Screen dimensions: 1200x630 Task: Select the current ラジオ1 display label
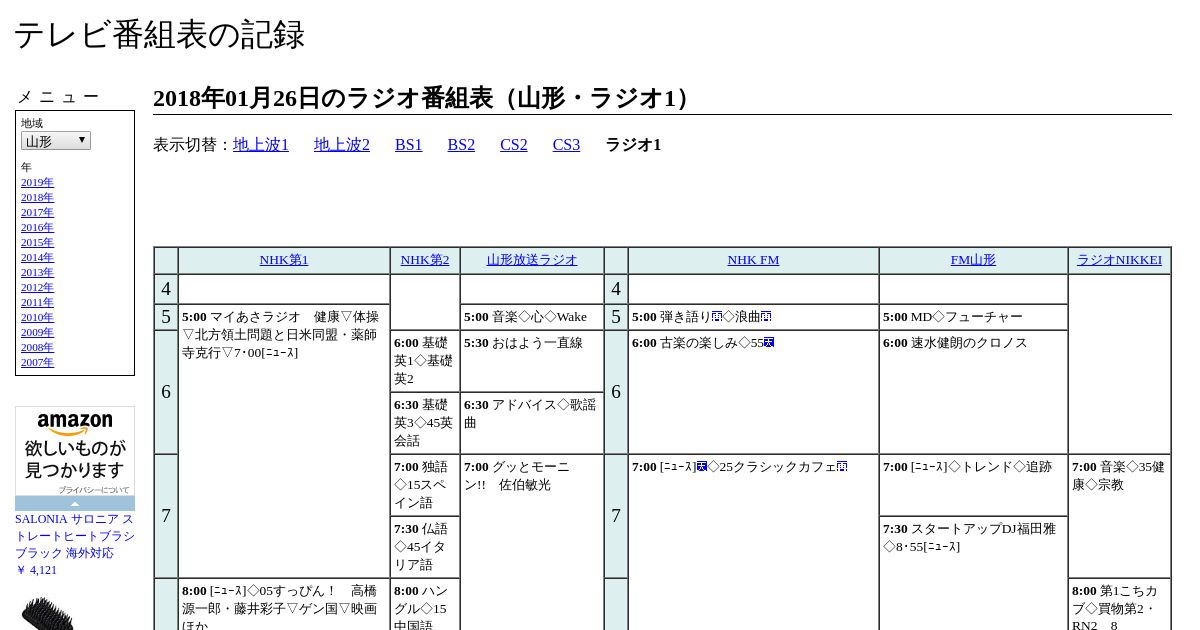pos(633,145)
